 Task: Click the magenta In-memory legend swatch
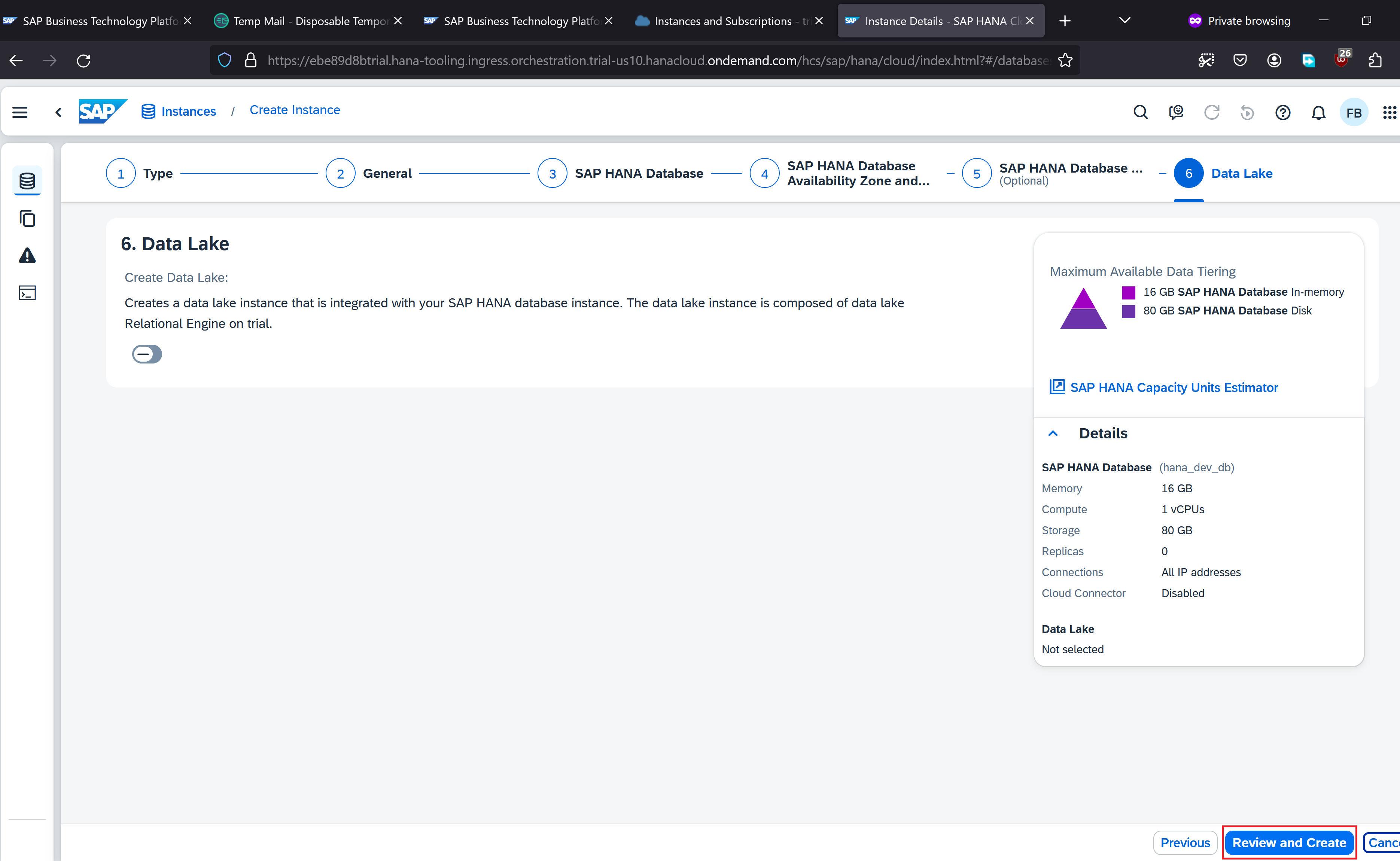1129,292
